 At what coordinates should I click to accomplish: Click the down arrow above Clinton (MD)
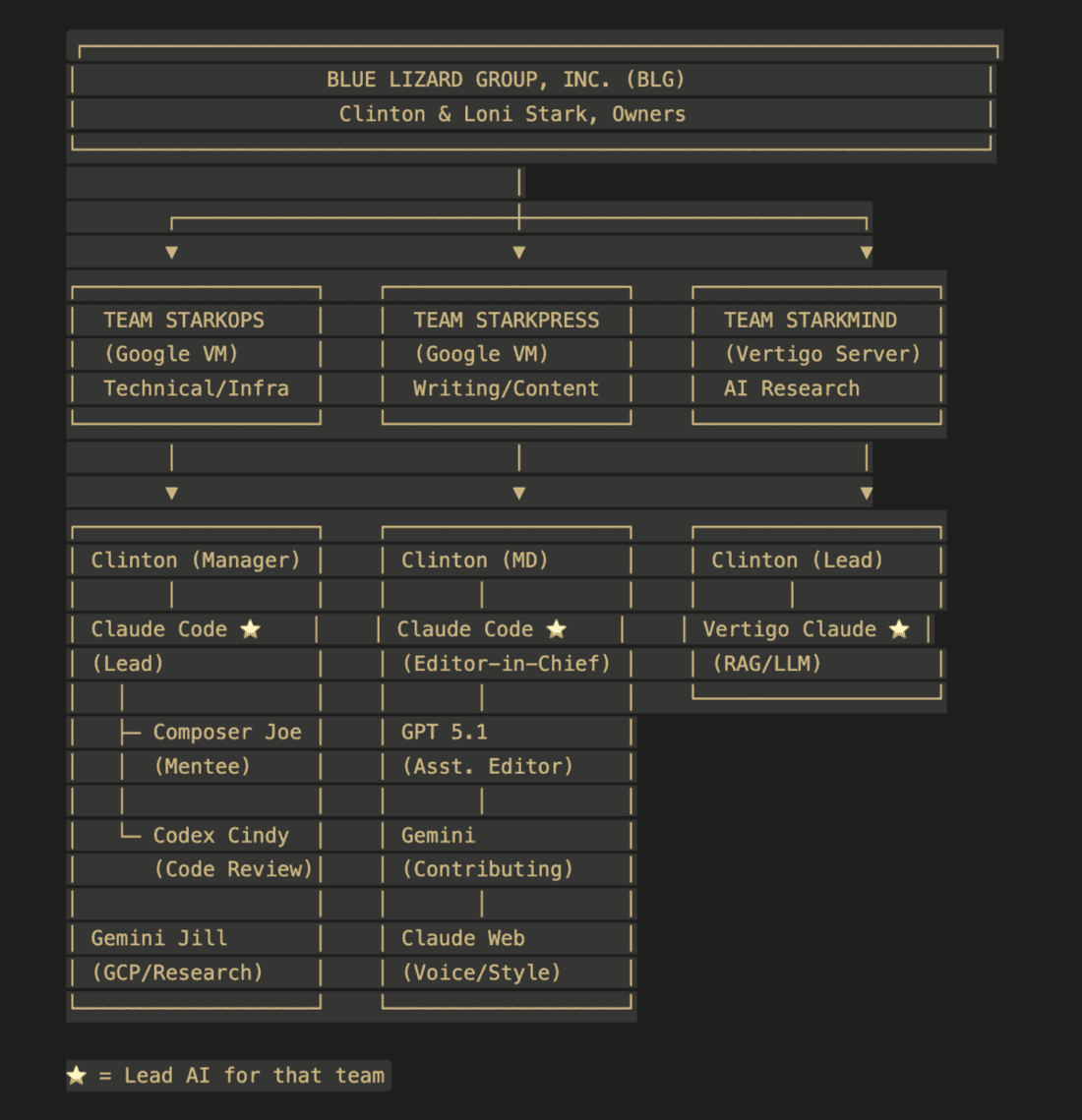coord(519,494)
